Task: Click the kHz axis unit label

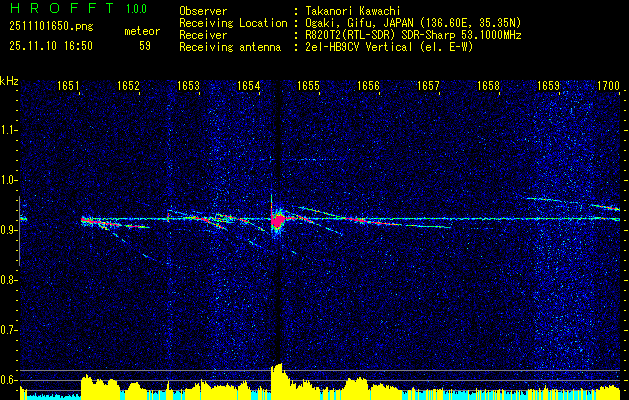Action: (9, 81)
